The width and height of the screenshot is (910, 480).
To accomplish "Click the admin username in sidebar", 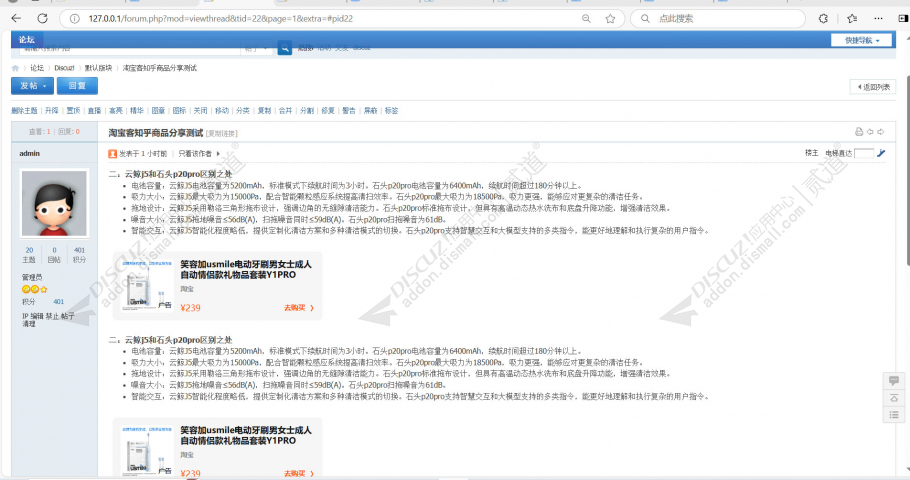I will [x=30, y=153].
